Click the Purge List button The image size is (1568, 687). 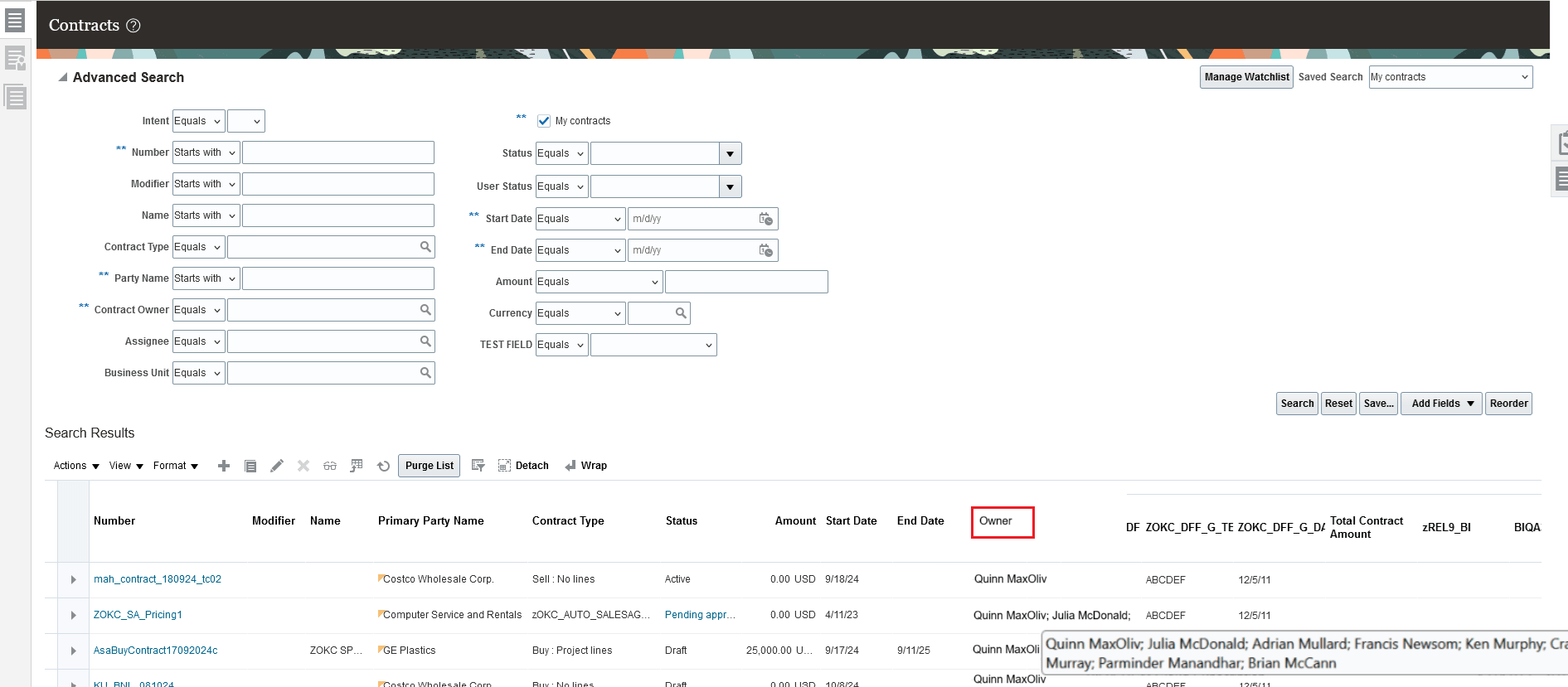[430, 466]
